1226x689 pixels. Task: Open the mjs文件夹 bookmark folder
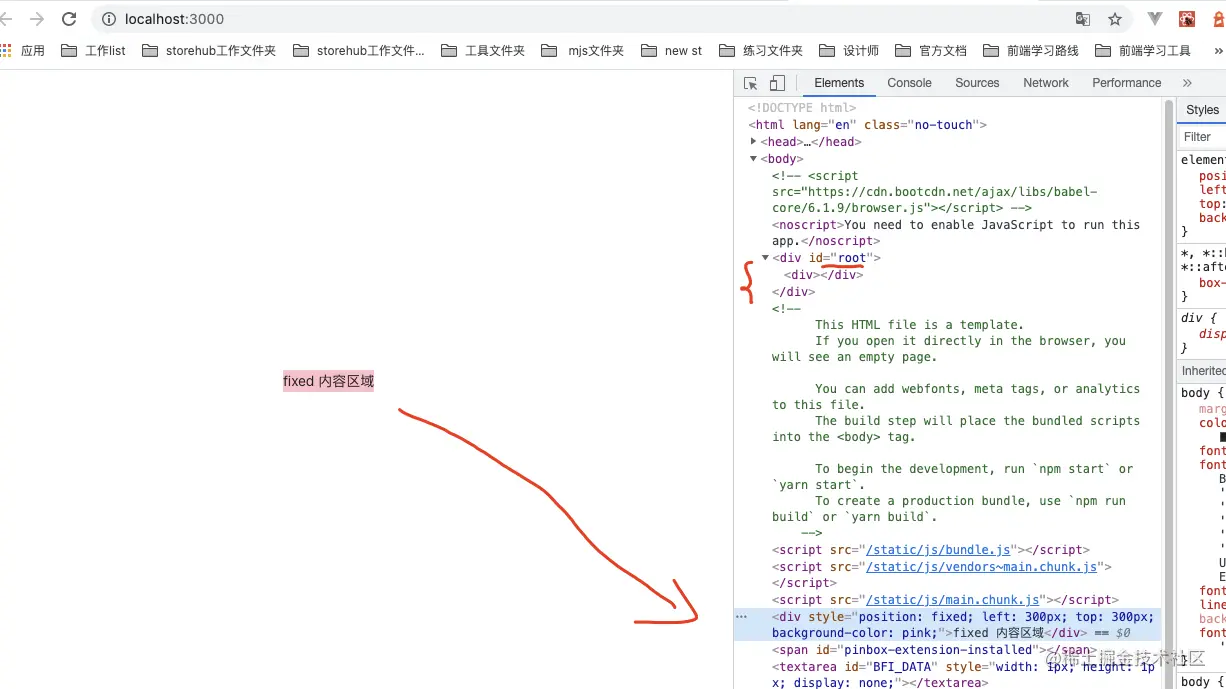pos(583,50)
